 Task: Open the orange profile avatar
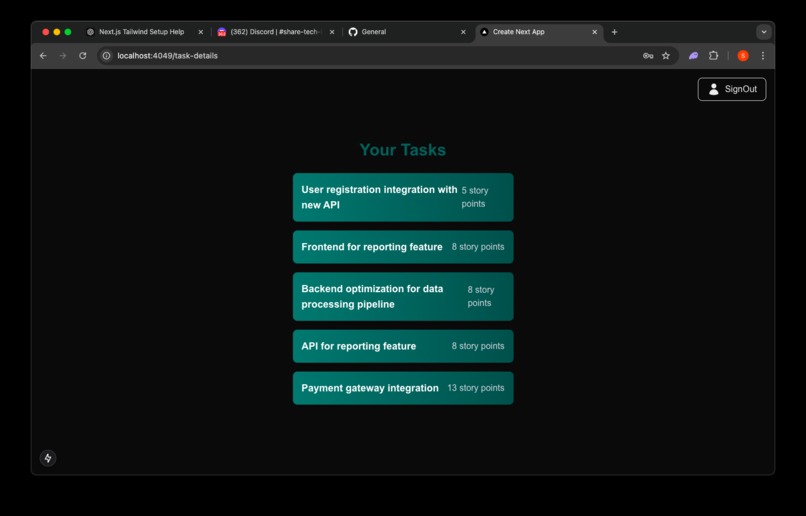coord(743,56)
